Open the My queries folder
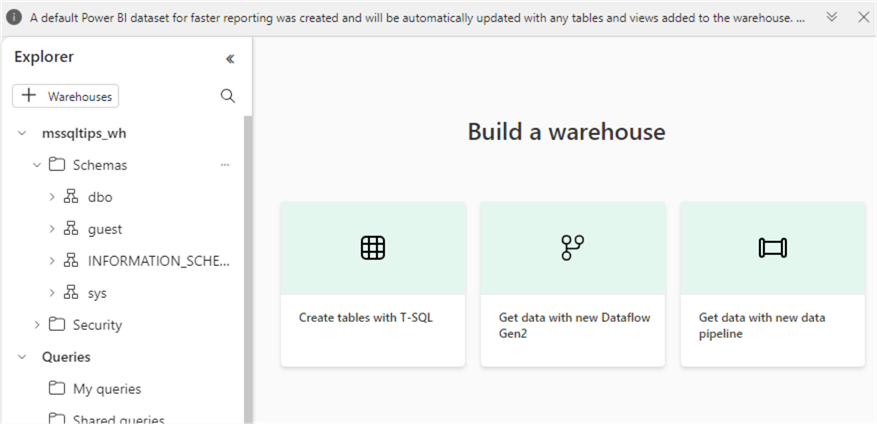This screenshot has width=877, height=424. pos(106,389)
